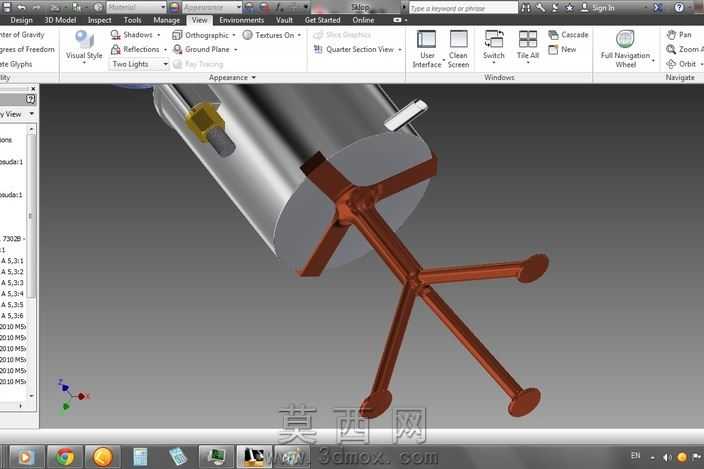
Task: Click the binoculars search icon
Action: (x=526, y=8)
